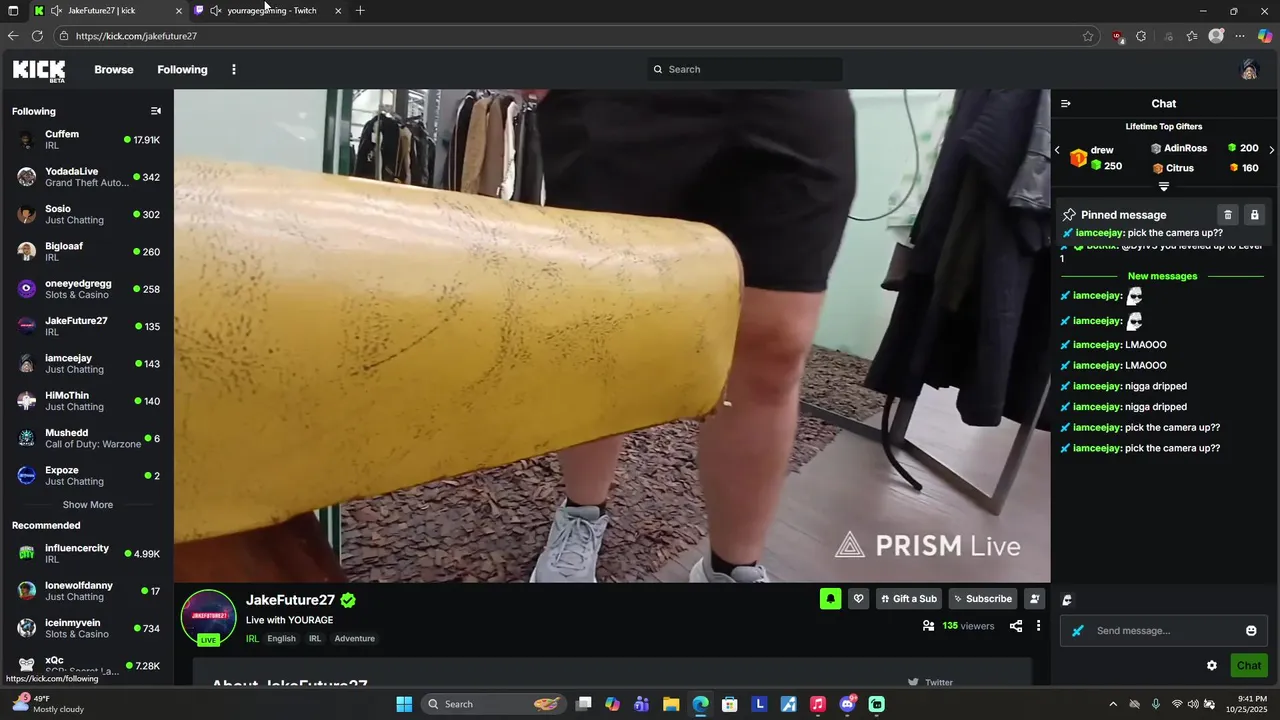The height and width of the screenshot is (720, 1280).
Task: Open browser extensions icon
Action: click(1141, 36)
